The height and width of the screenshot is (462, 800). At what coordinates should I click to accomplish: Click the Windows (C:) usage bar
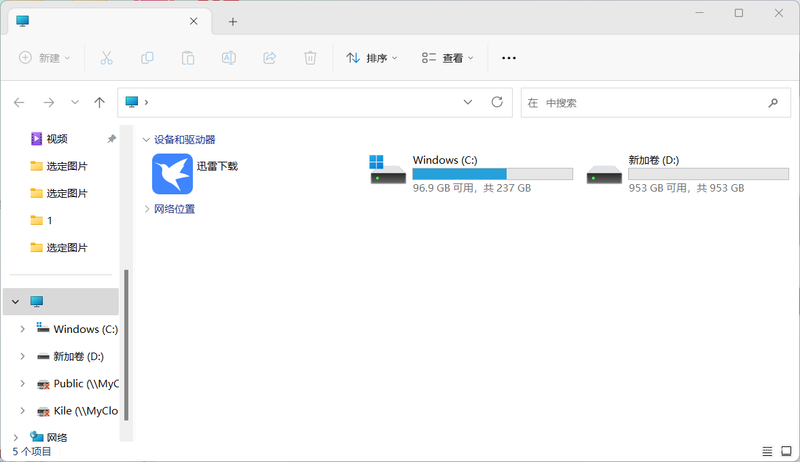click(492, 174)
